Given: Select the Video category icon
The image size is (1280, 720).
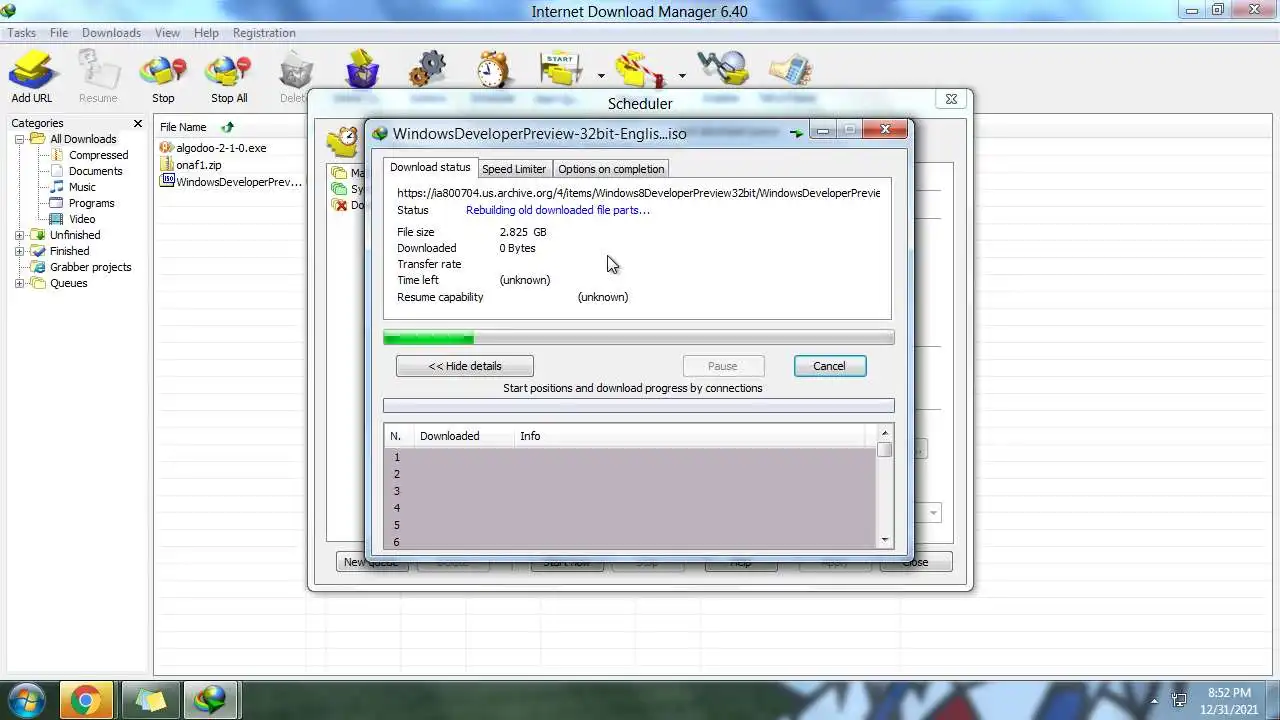Looking at the screenshot, I should tap(57, 219).
